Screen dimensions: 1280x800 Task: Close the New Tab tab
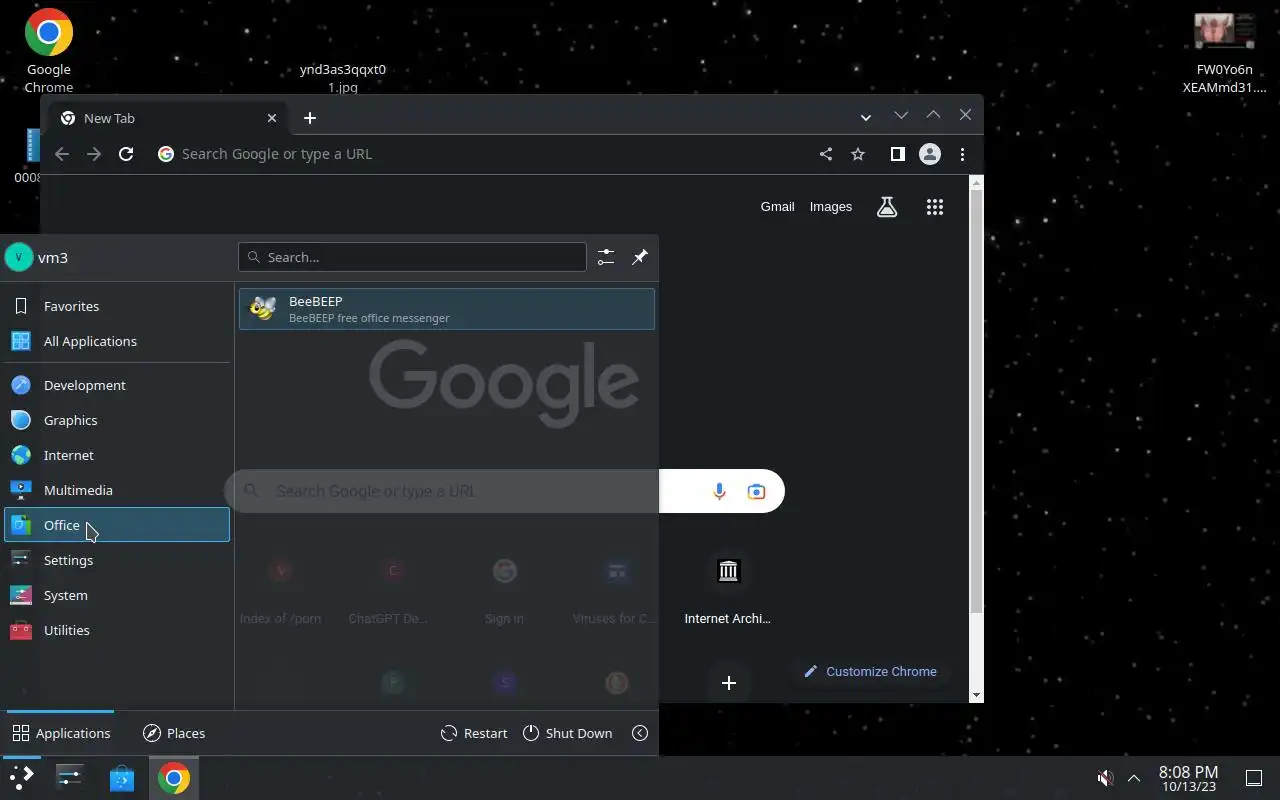click(x=272, y=118)
